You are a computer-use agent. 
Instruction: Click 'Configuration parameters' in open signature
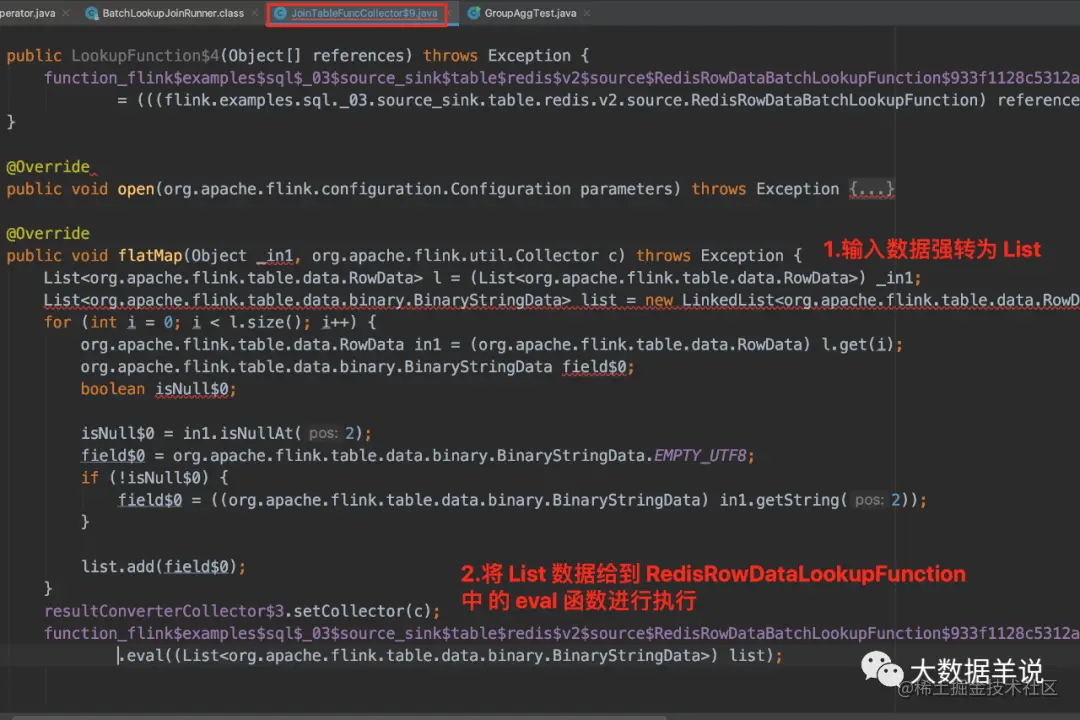[x=565, y=189]
